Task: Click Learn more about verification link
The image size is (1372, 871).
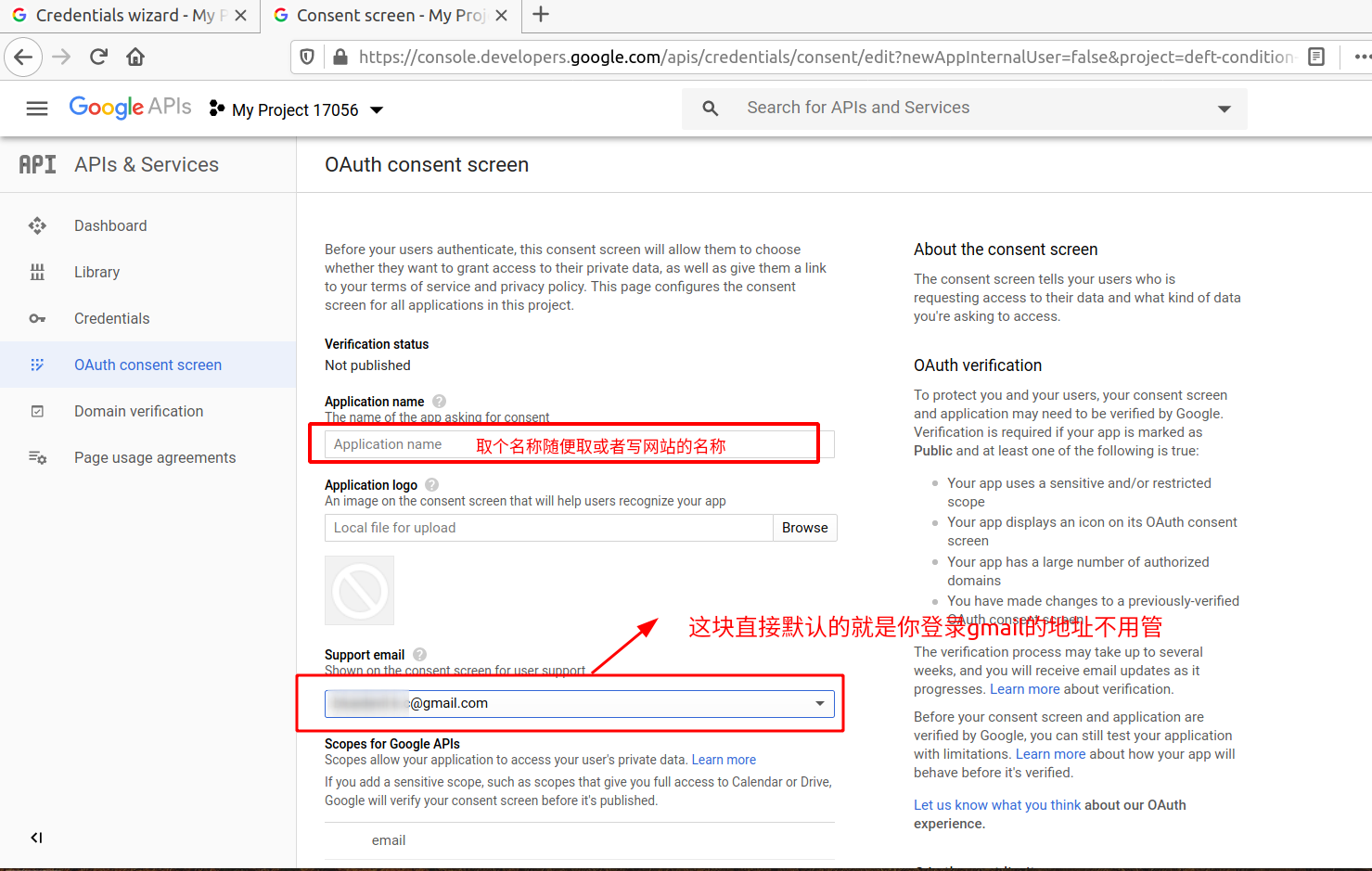Action: (1025, 689)
